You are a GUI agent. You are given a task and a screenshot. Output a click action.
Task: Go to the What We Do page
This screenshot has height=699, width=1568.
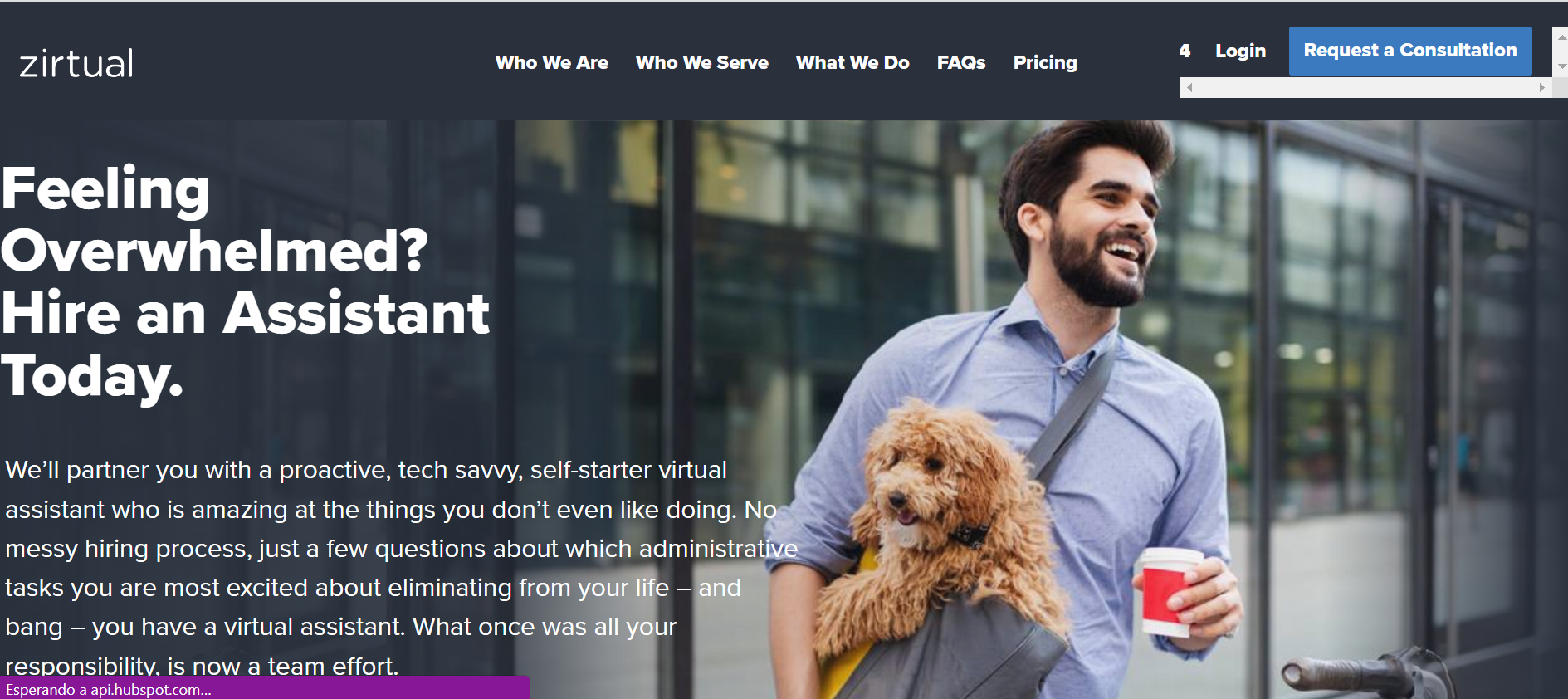pyautogui.click(x=852, y=63)
